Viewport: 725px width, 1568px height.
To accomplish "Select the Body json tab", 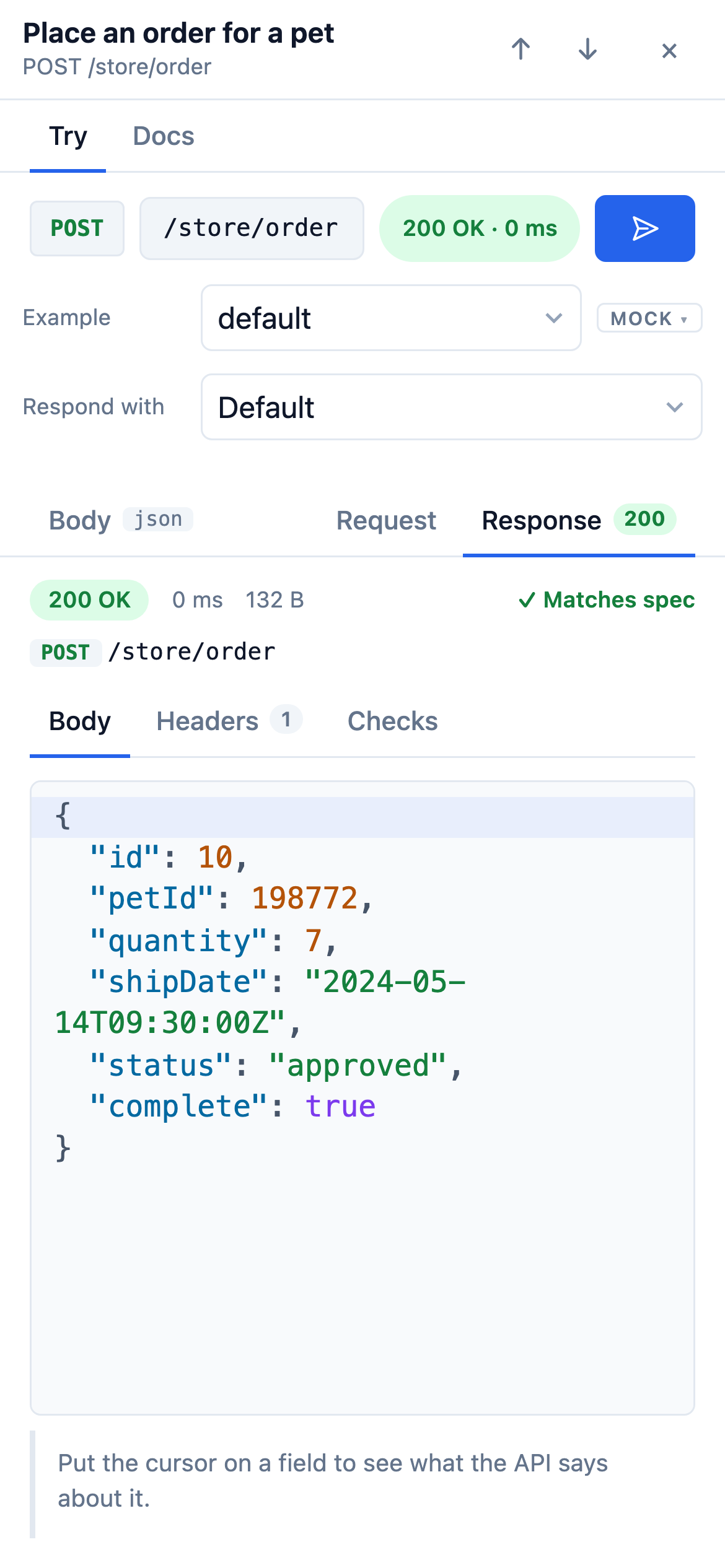I will coord(121,520).
